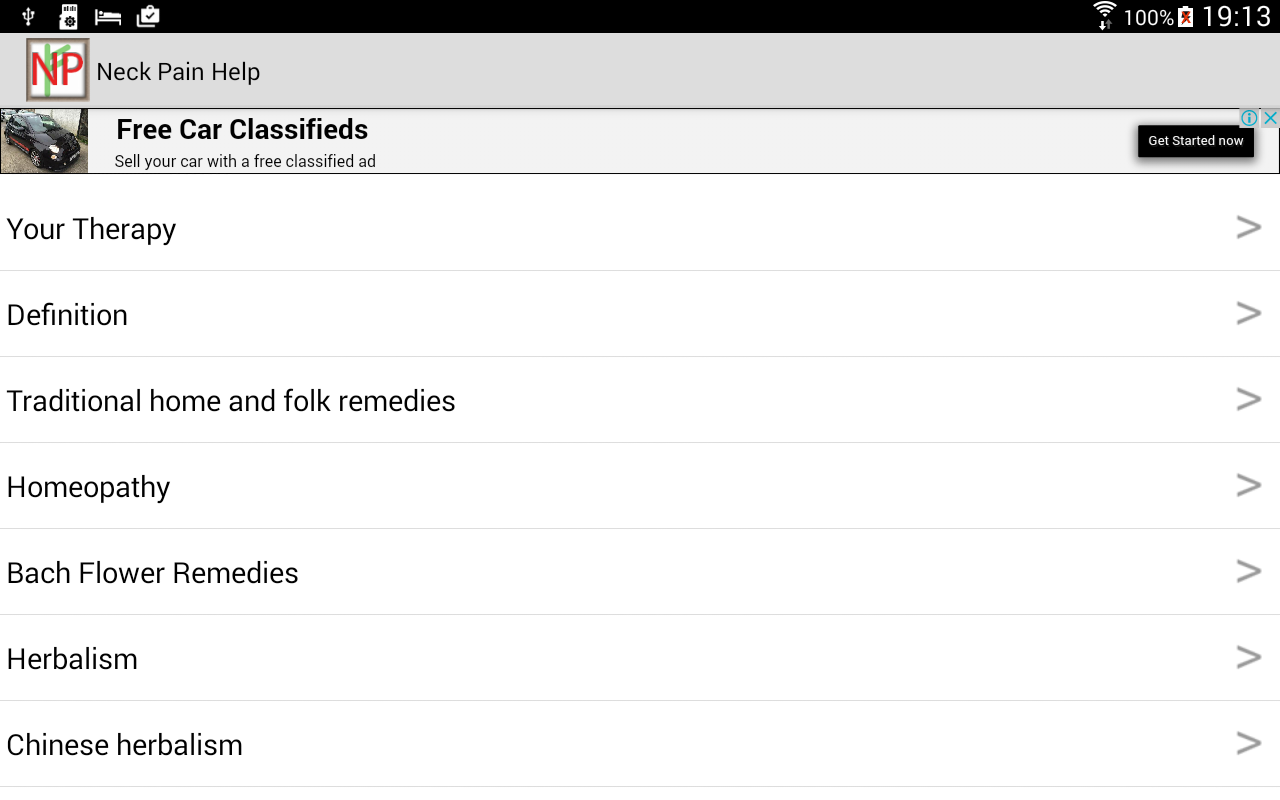Click the ad info icon
Screen dimensions: 1280x800
click(x=1249, y=118)
